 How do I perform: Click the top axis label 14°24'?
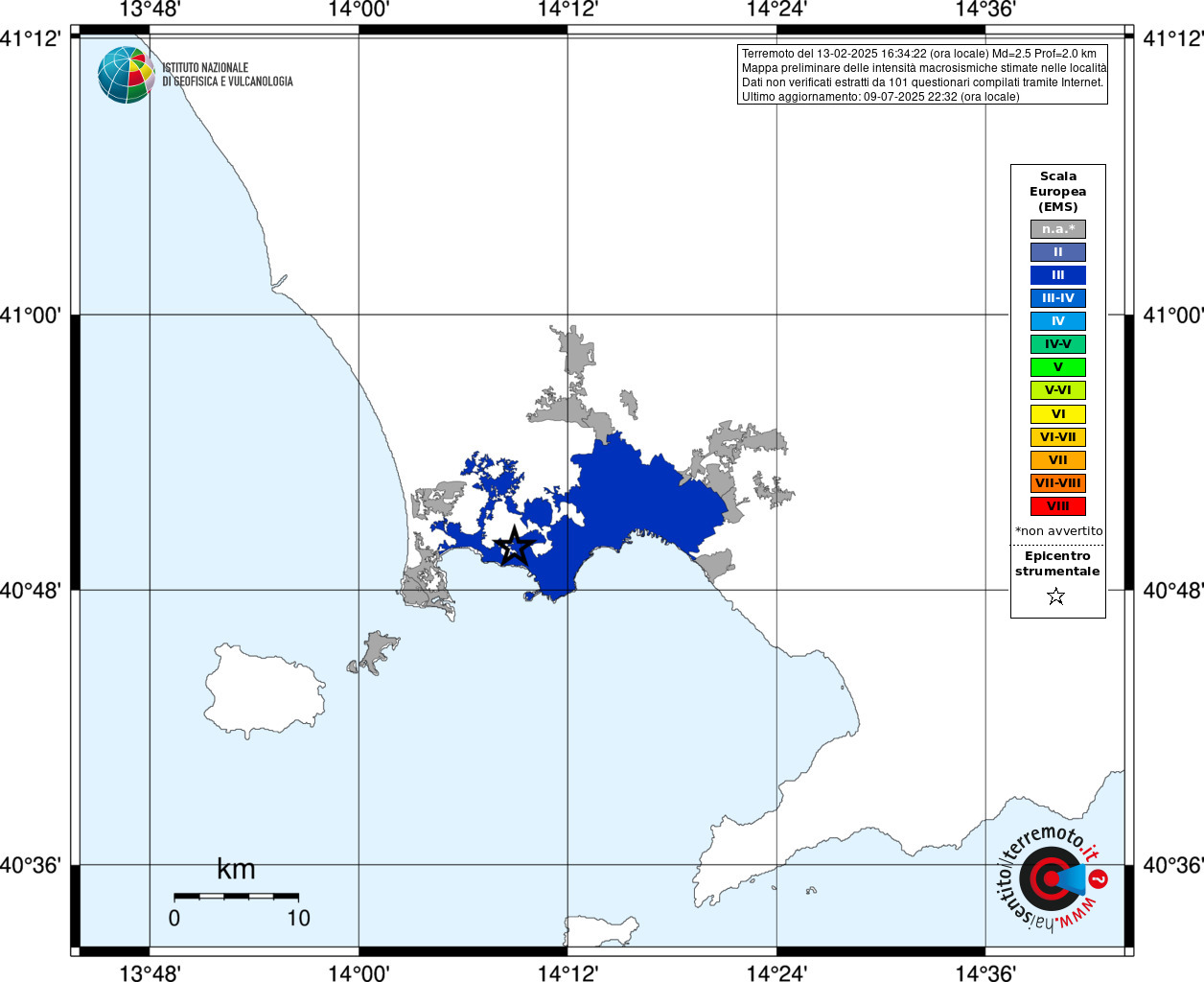(776, 10)
